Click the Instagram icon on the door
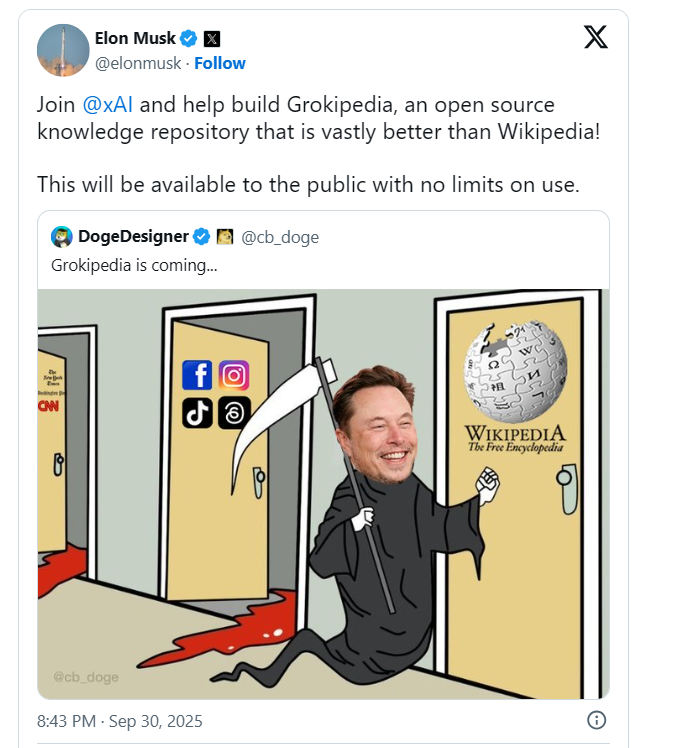The image size is (687, 748). point(234,375)
